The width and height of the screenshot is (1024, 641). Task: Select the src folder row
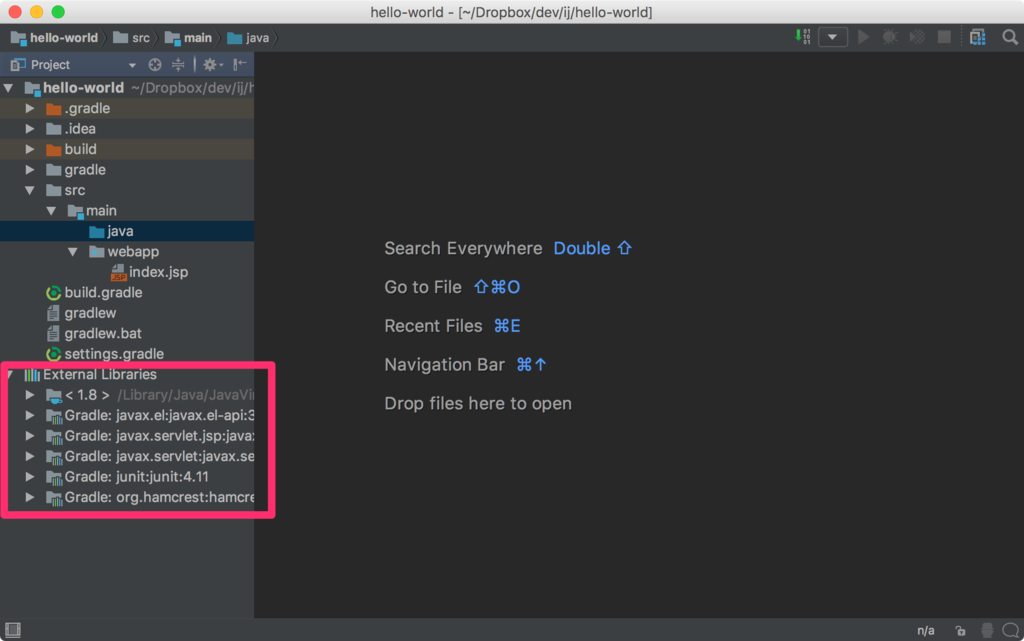coord(127,190)
